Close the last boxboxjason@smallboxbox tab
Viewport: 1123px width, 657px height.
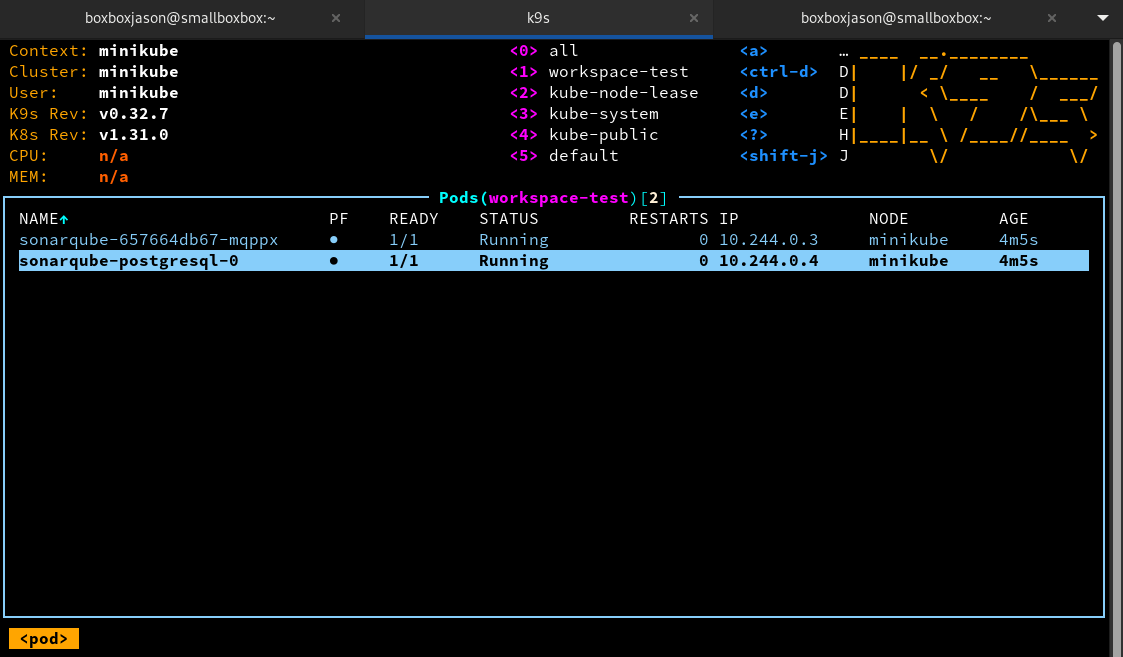(1051, 19)
